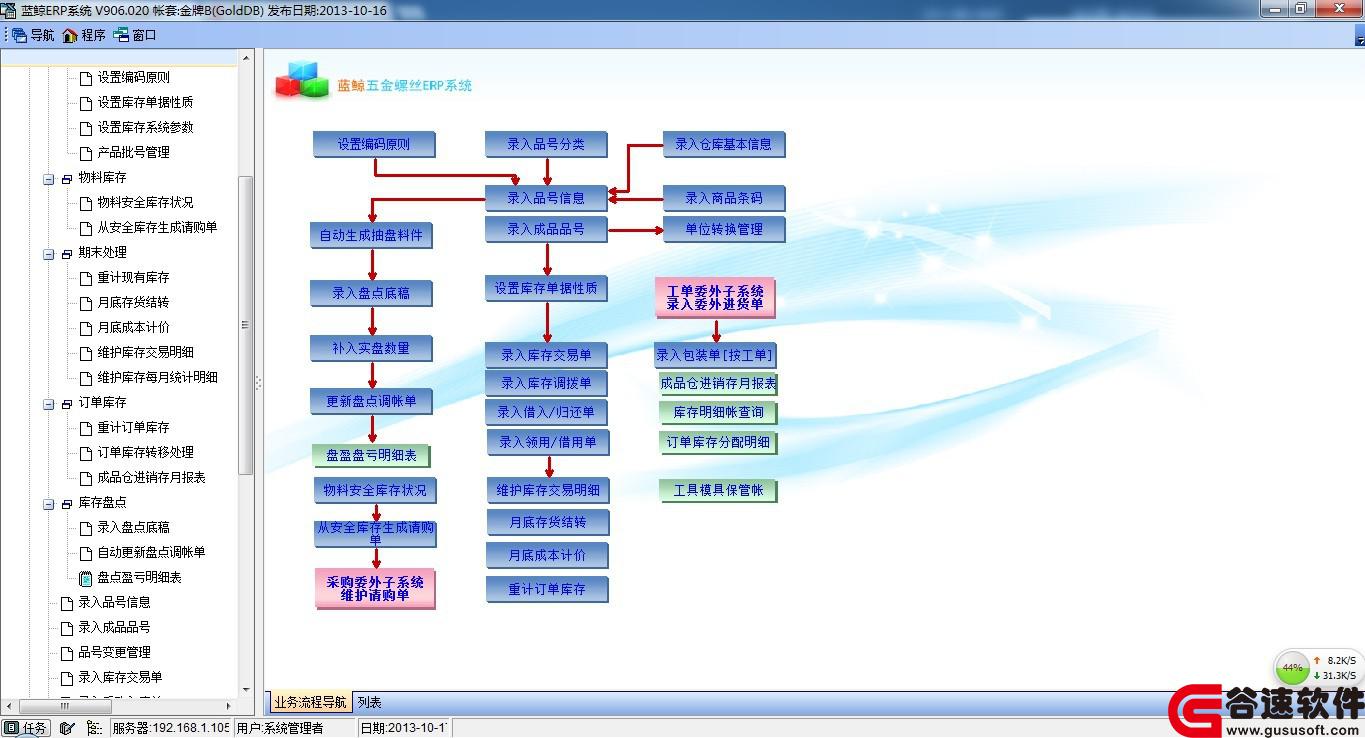This screenshot has width=1365, height=738.
Task: Select 录入成品品号 in the tree
Action: (x=114, y=627)
